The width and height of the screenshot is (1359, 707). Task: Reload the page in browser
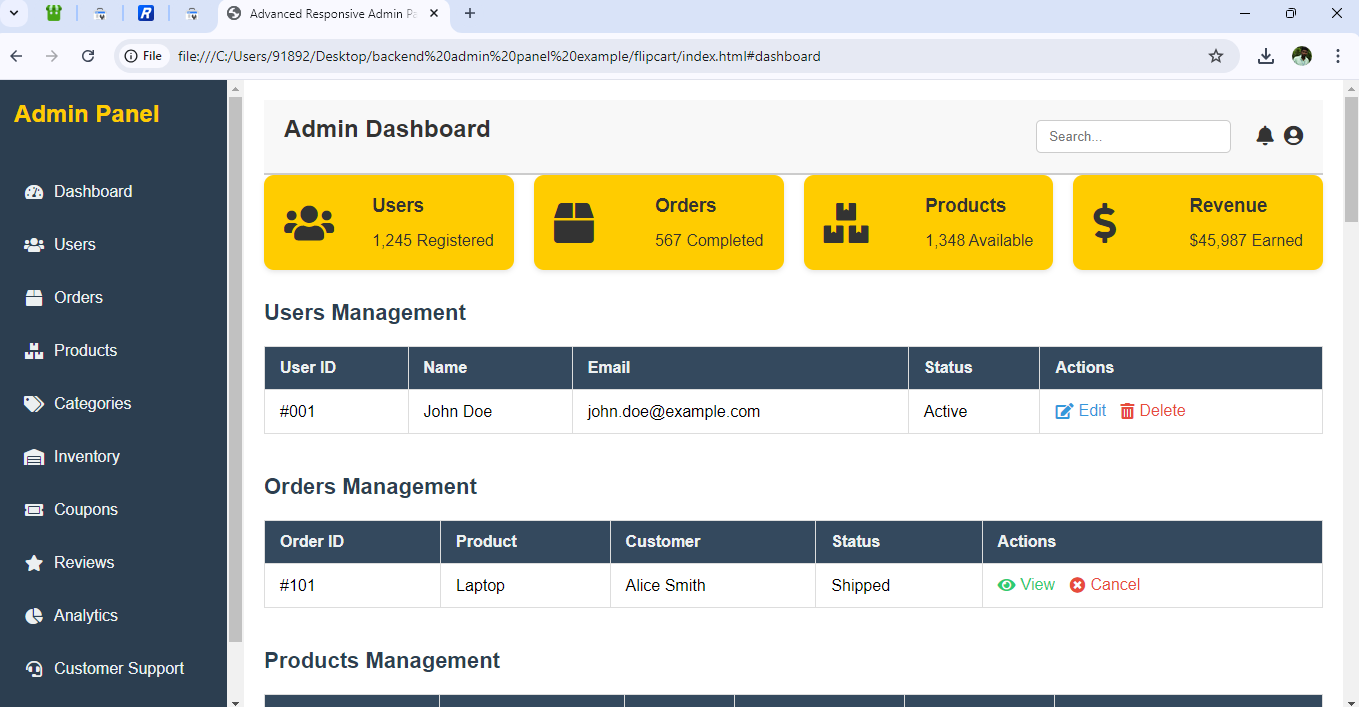click(88, 56)
